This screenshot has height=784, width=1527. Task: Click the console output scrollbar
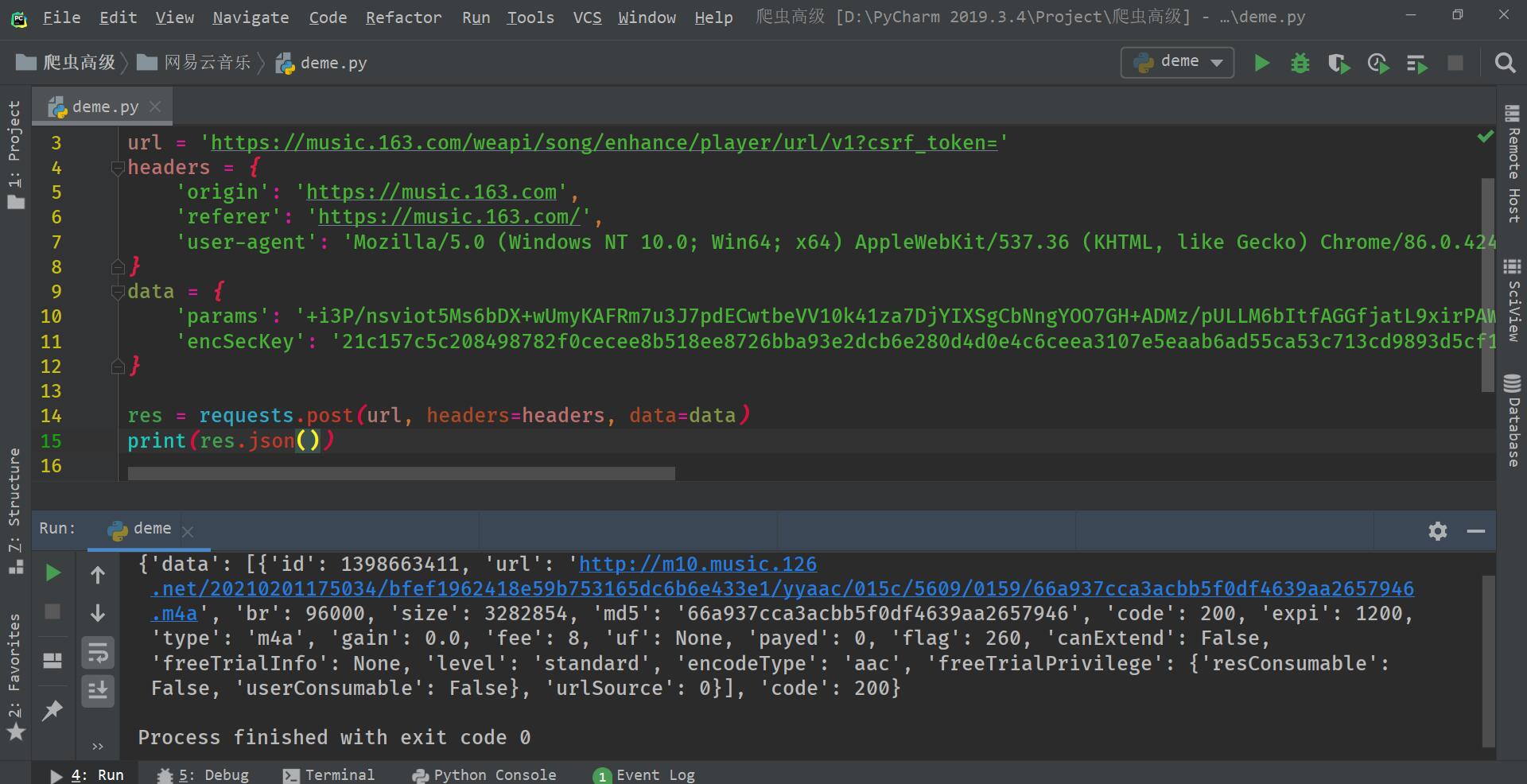[1488, 660]
